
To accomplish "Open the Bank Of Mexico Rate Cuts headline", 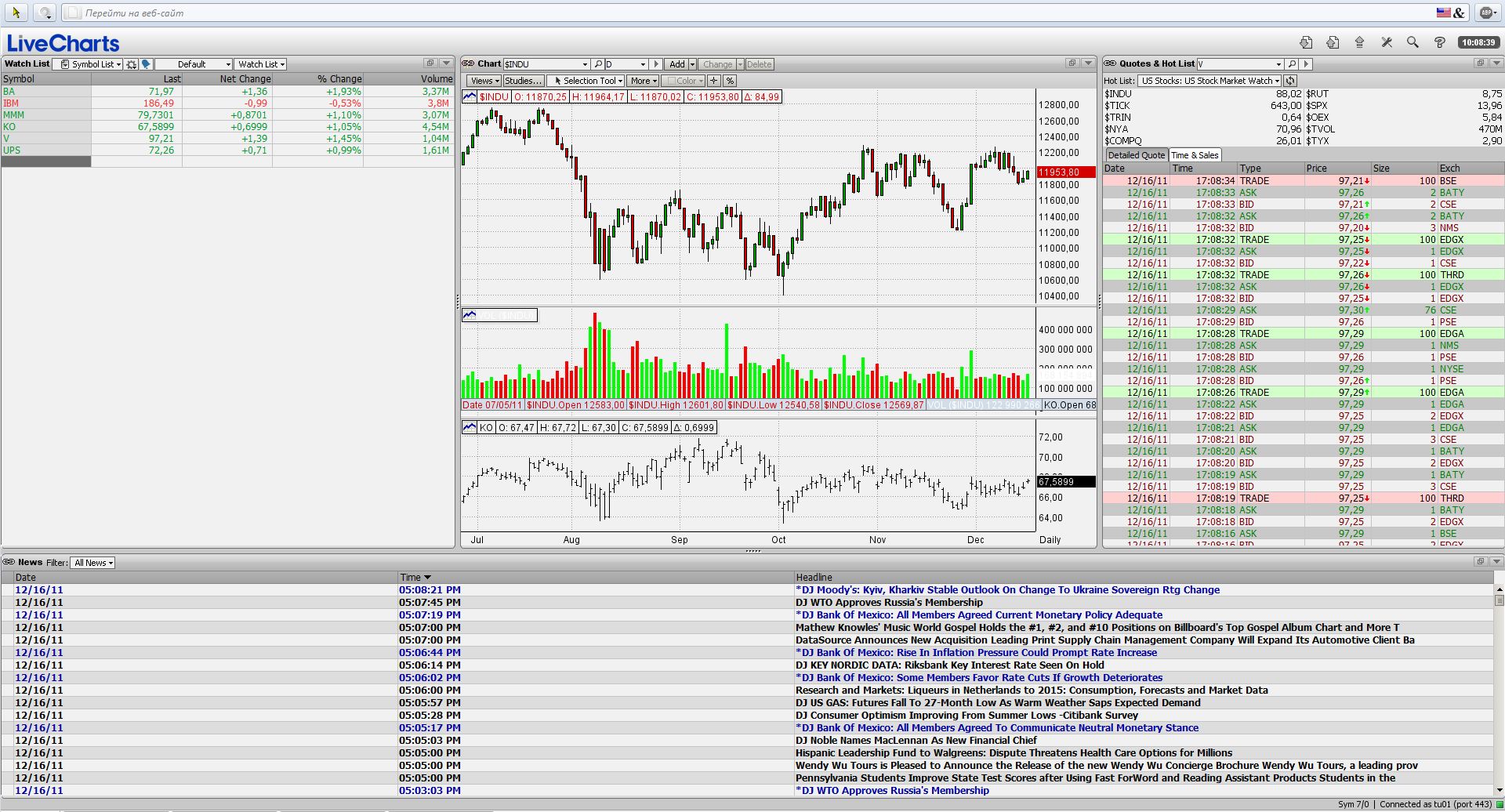I will [x=979, y=678].
